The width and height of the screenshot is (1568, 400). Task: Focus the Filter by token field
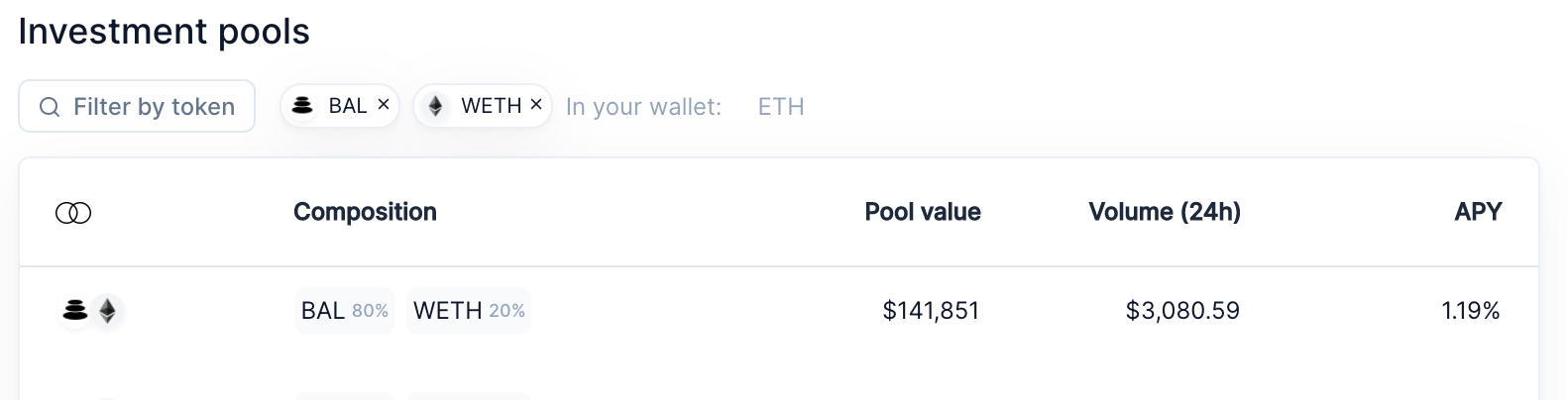137,106
